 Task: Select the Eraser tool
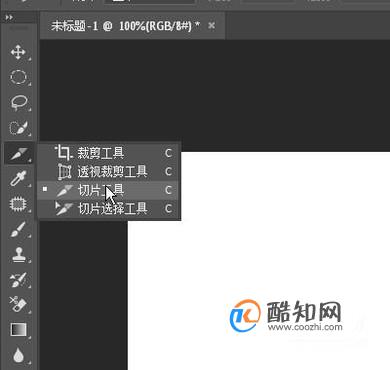point(18,304)
